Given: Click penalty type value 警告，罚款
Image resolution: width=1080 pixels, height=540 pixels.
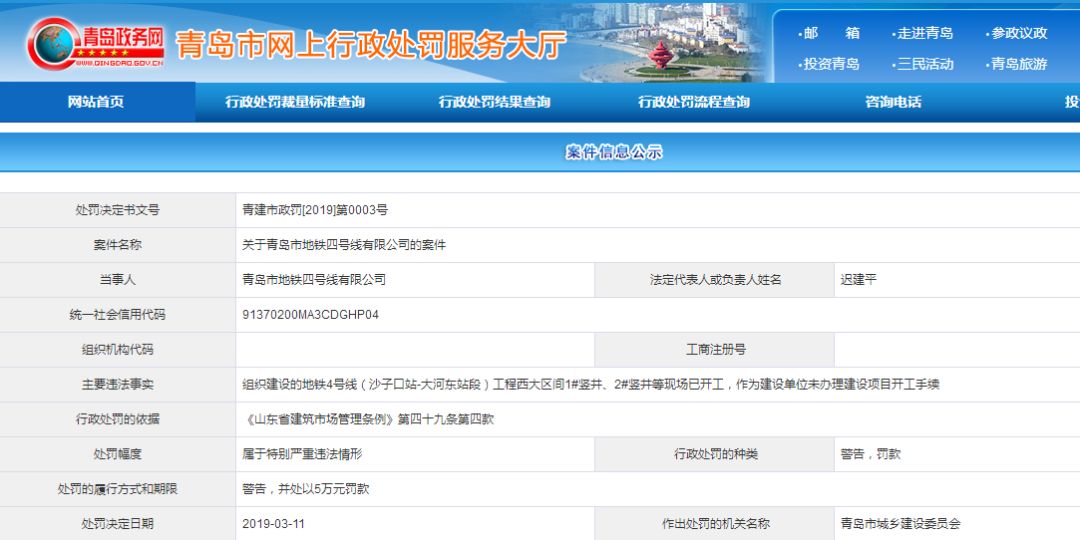Looking at the screenshot, I should click(x=870, y=454).
